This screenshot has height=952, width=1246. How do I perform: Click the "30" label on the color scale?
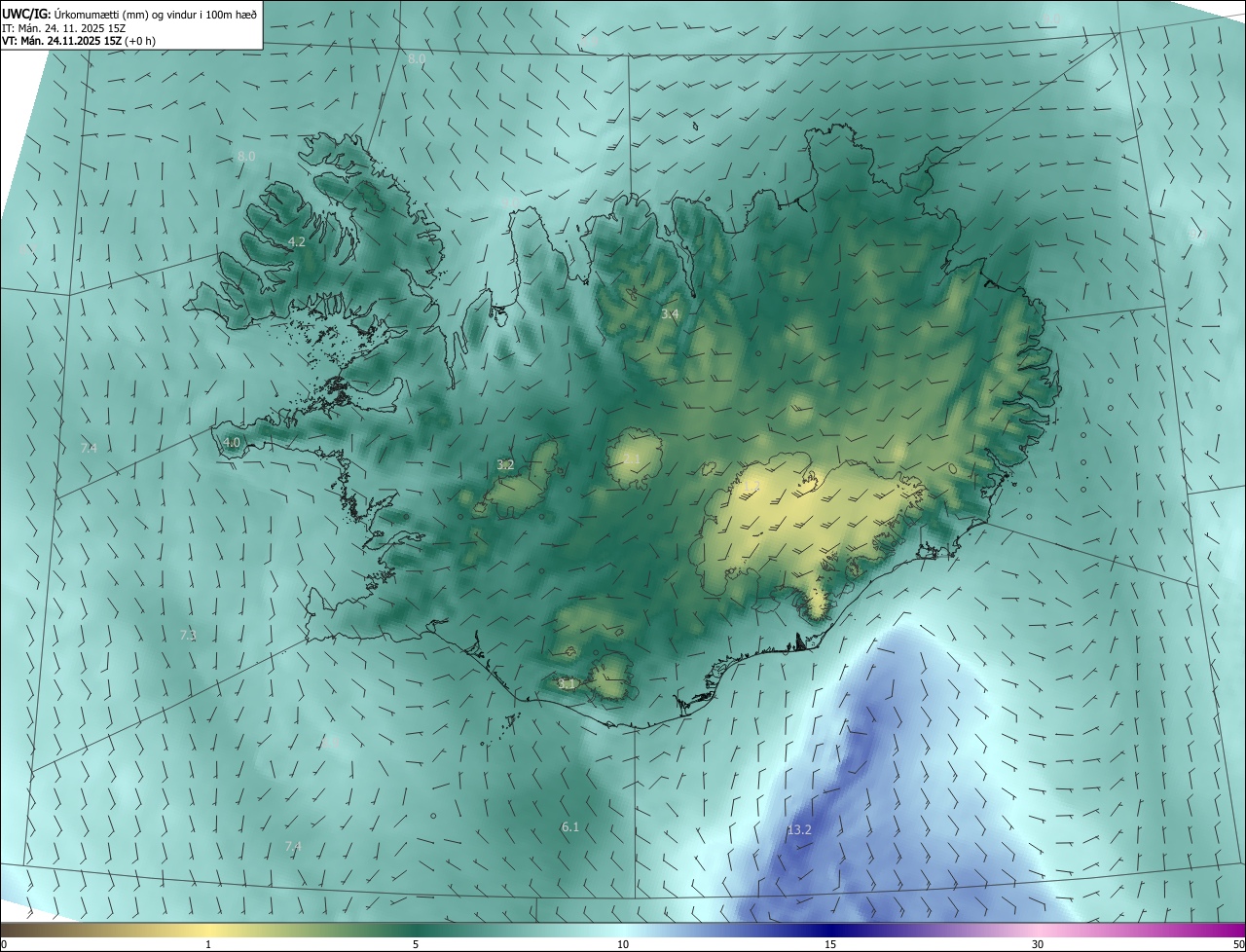(x=1038, y=944)
